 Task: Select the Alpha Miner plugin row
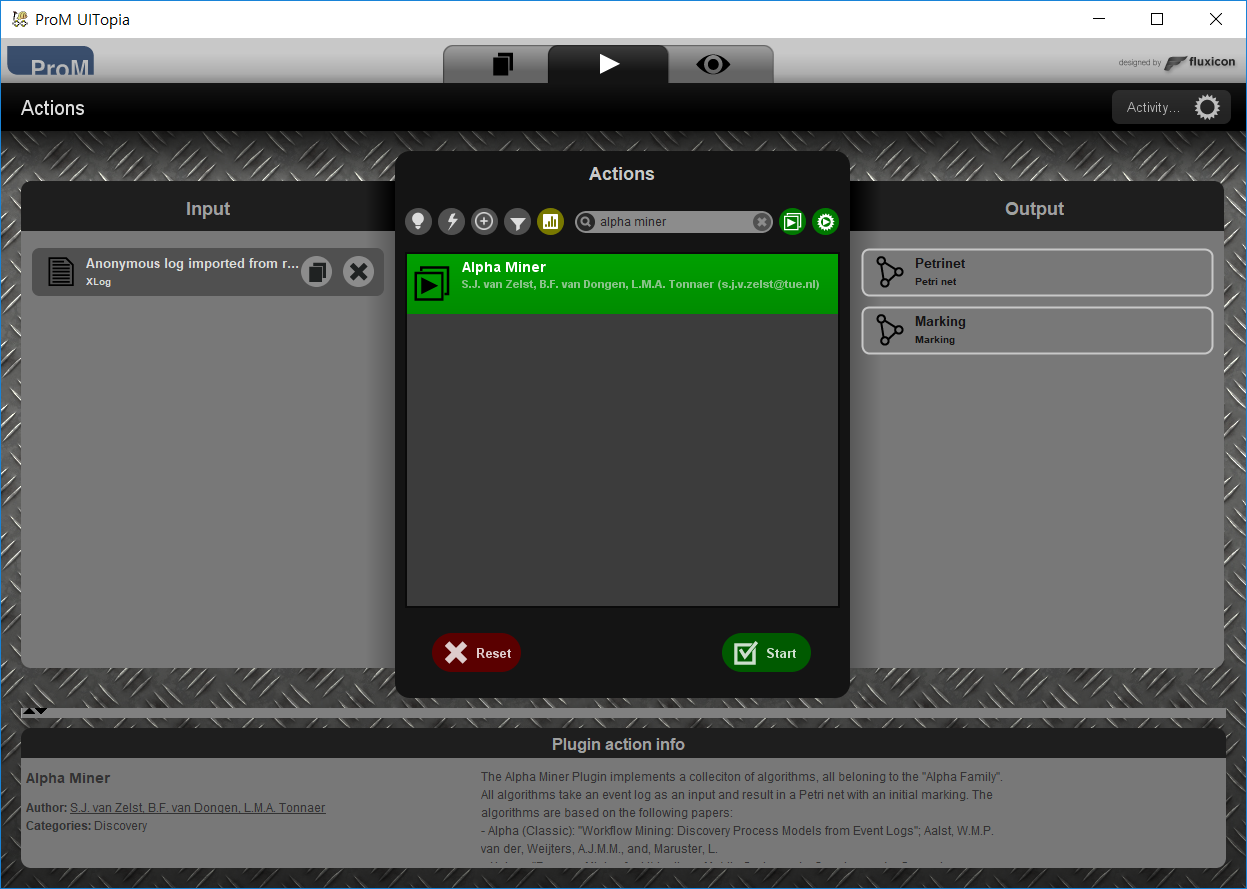[622, 284]
